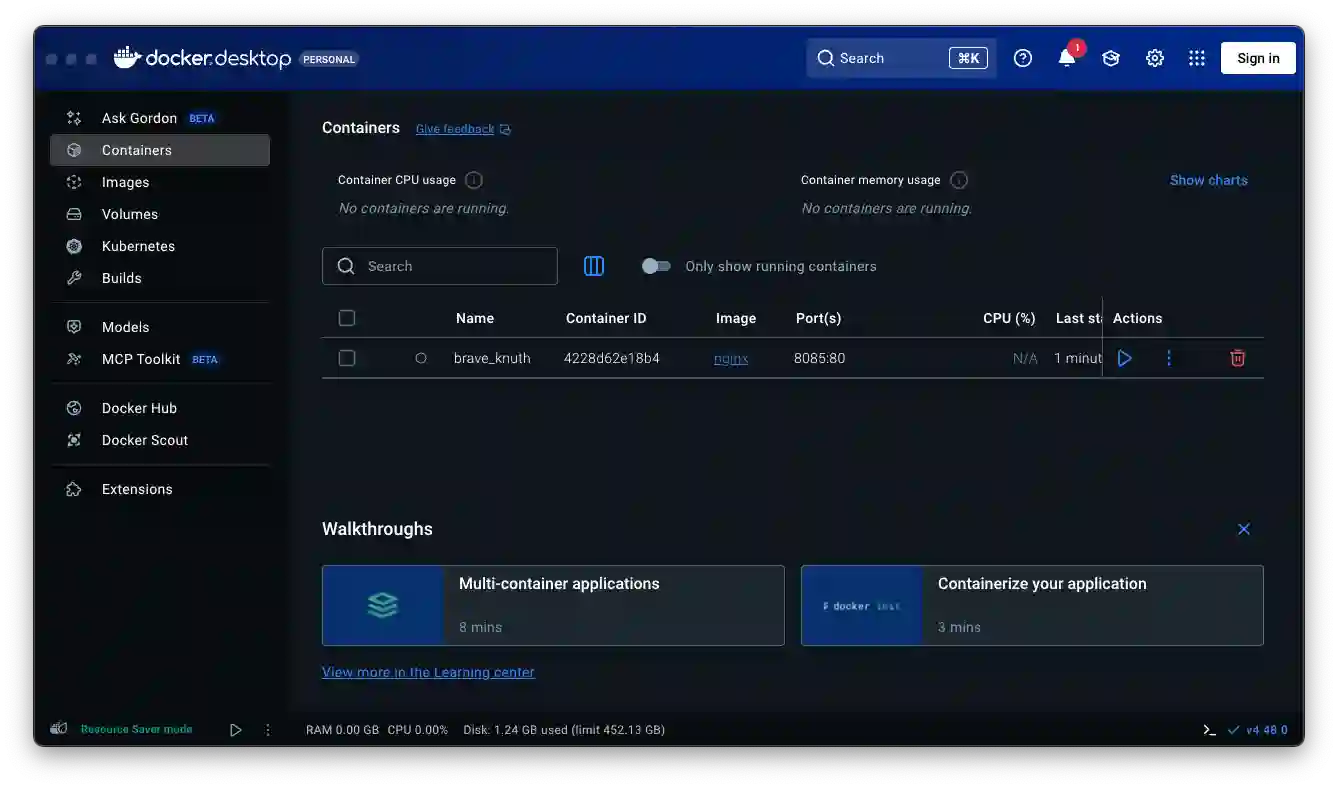Open the built-in terminal from status bar
This screenshot has height=788, width=1338.
pyautogui.click(x=1207, y=730)
